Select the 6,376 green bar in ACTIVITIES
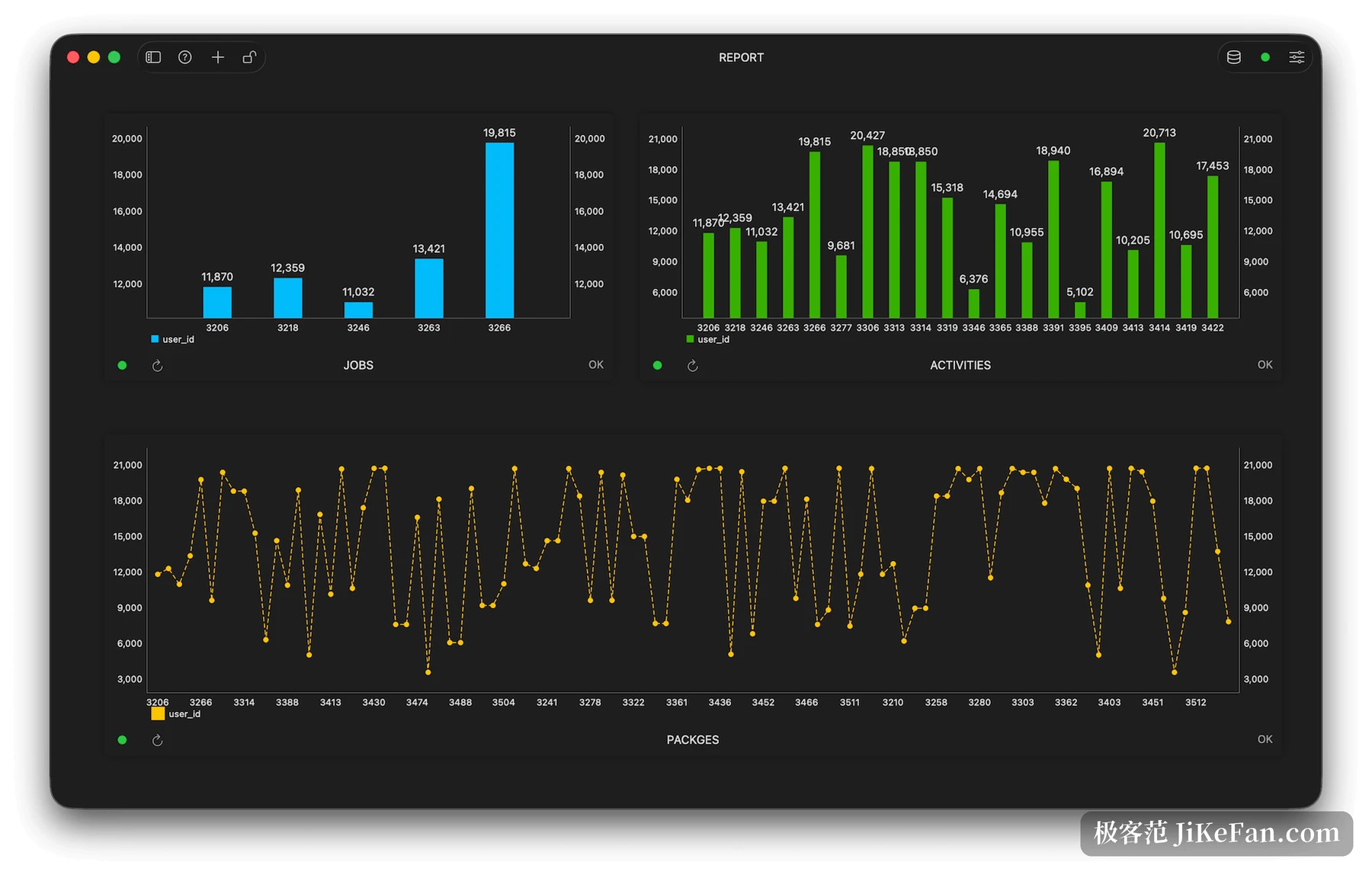 click(973, 303)
